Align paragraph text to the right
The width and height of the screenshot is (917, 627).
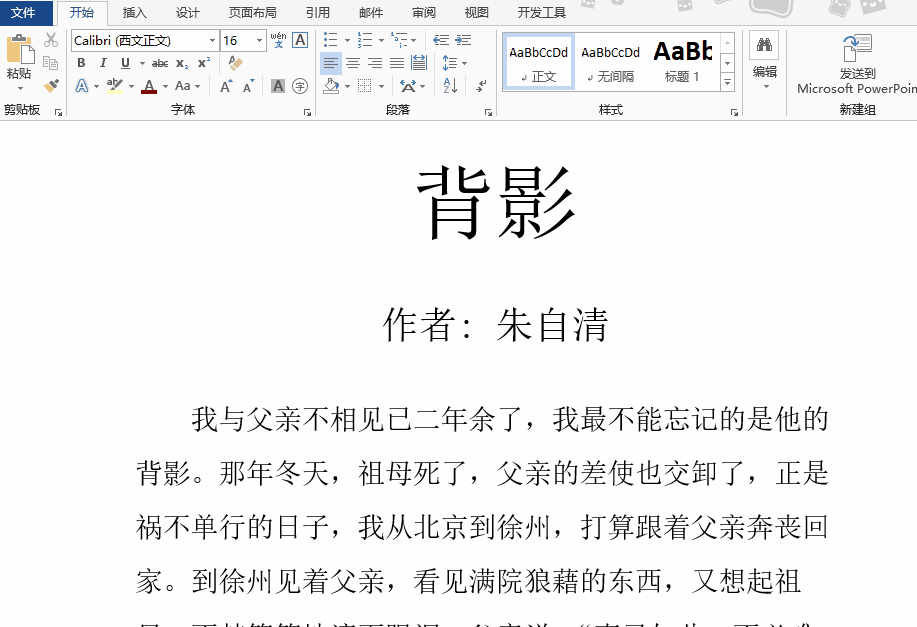tap(375, 63)
